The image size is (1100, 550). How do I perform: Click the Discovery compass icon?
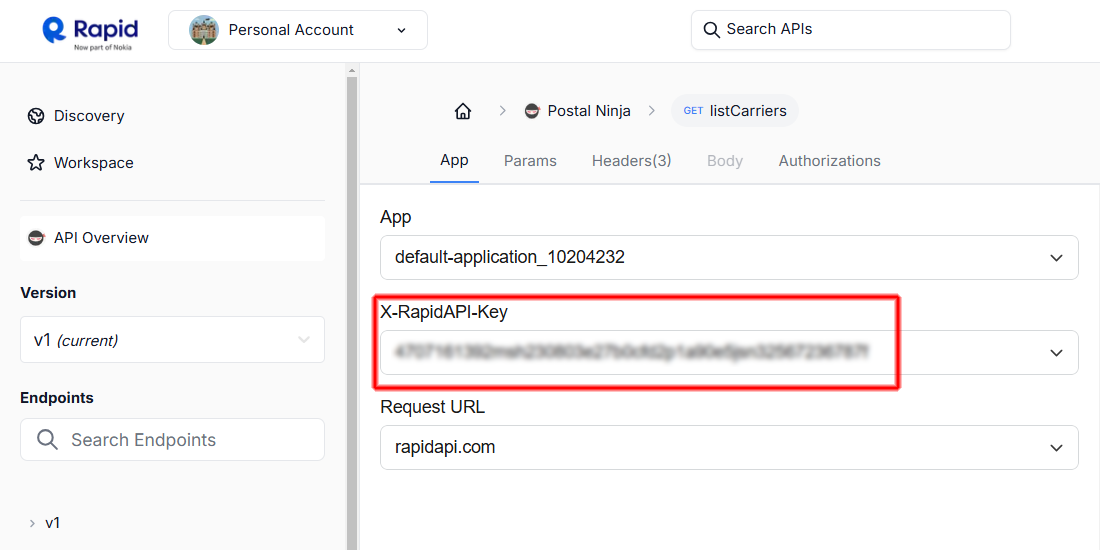click(36, 116)
